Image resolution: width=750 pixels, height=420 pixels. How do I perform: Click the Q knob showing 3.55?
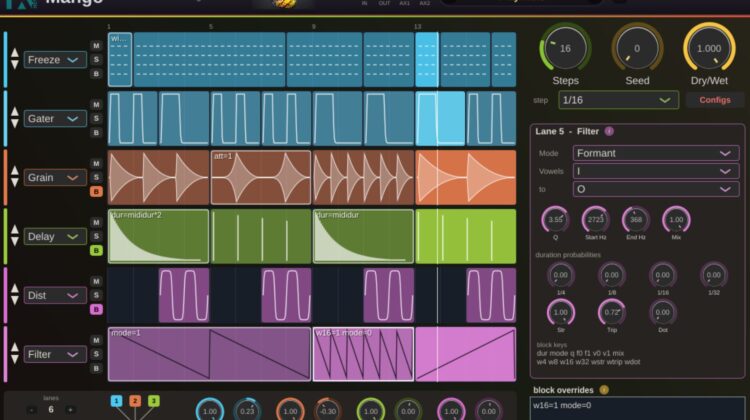pos(555,220)
